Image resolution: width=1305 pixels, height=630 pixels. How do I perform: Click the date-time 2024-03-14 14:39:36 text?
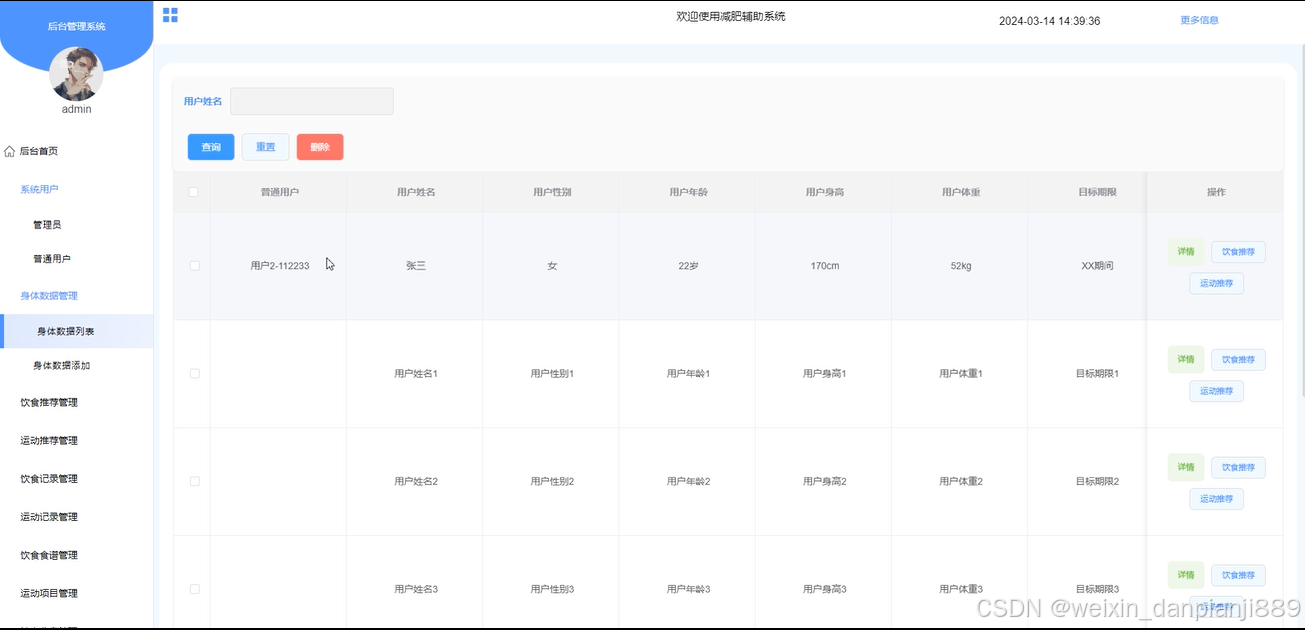pos(1049,21)
